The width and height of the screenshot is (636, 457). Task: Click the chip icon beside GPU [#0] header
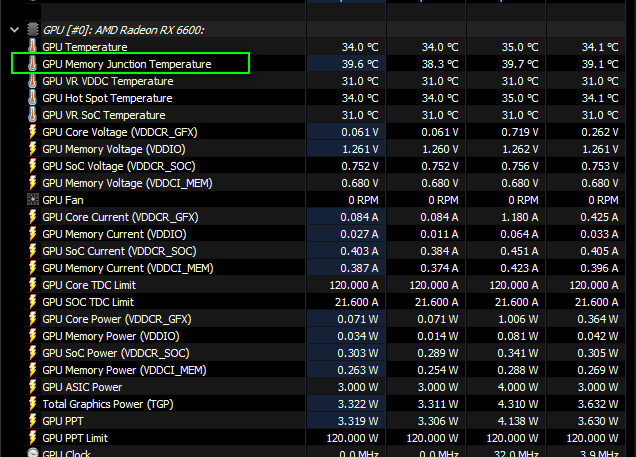tap(32, 30)
